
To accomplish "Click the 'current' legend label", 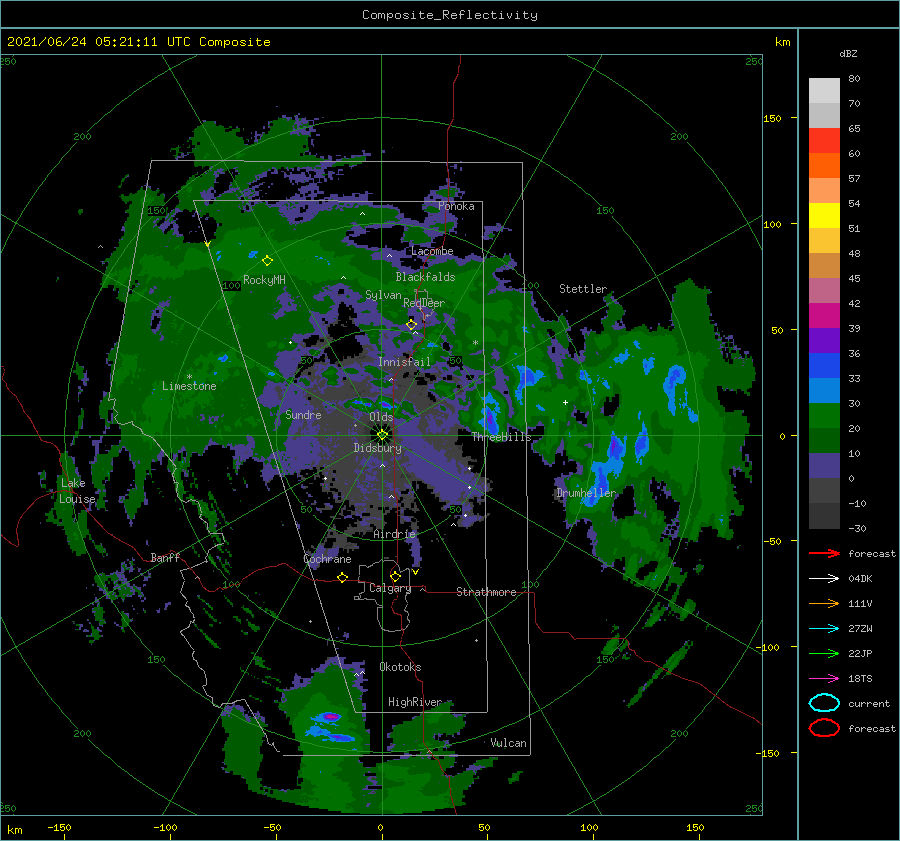I will pos(868,703).
